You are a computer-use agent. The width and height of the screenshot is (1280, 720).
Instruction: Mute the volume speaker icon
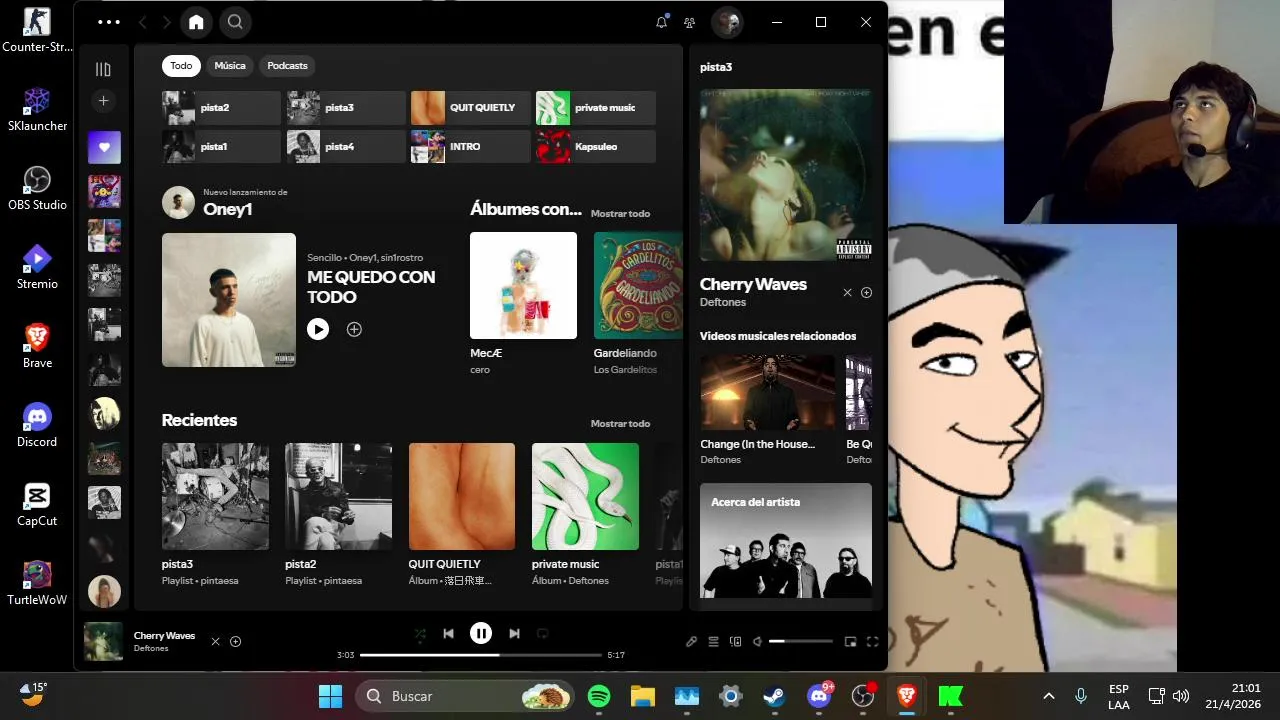tap(757, 642)
